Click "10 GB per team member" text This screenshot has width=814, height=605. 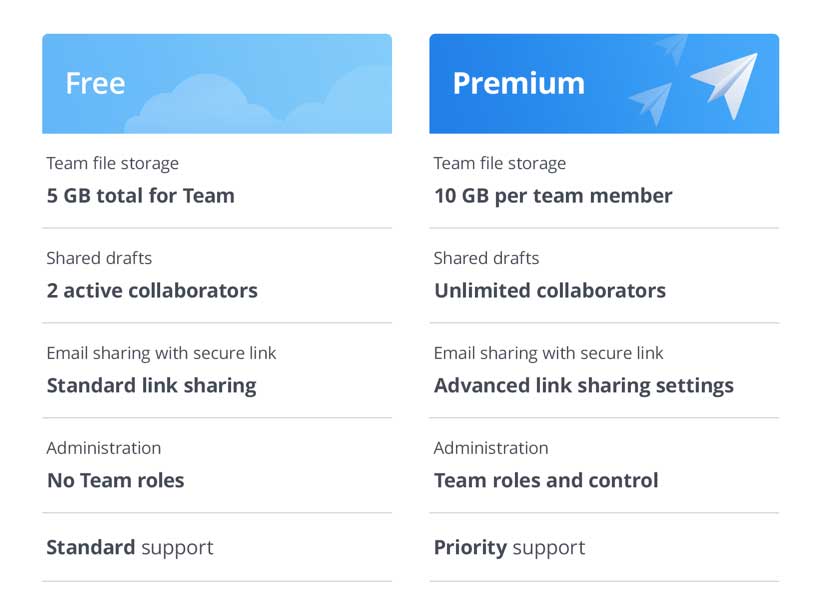pos(553,196)
